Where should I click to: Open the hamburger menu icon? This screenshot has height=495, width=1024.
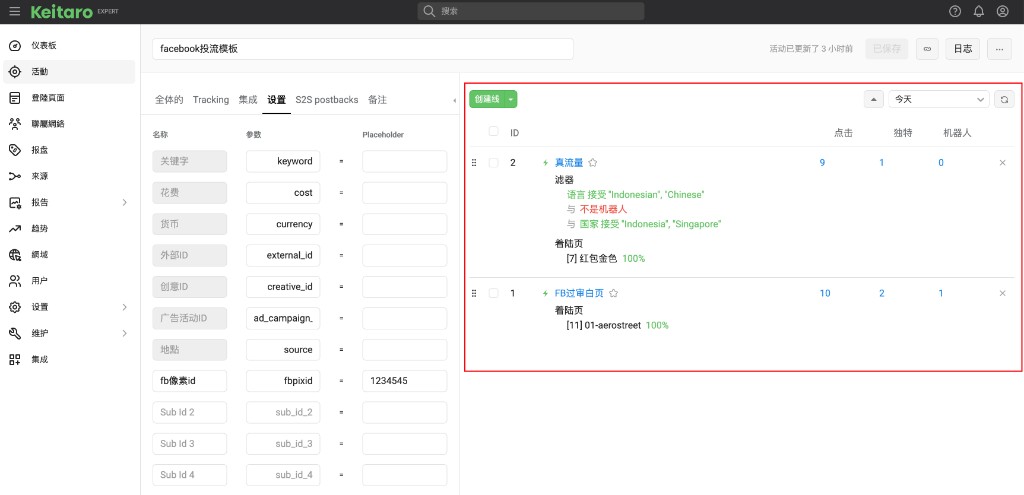coord(14,11)
